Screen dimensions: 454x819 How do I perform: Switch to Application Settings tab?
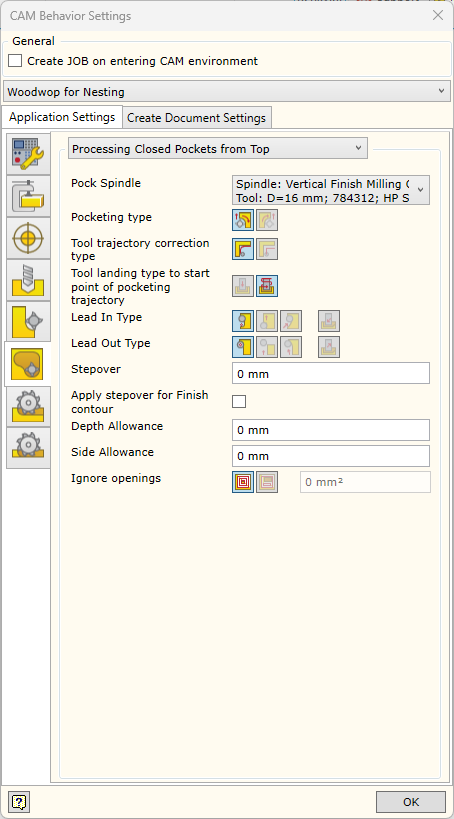tap(62, 117)
